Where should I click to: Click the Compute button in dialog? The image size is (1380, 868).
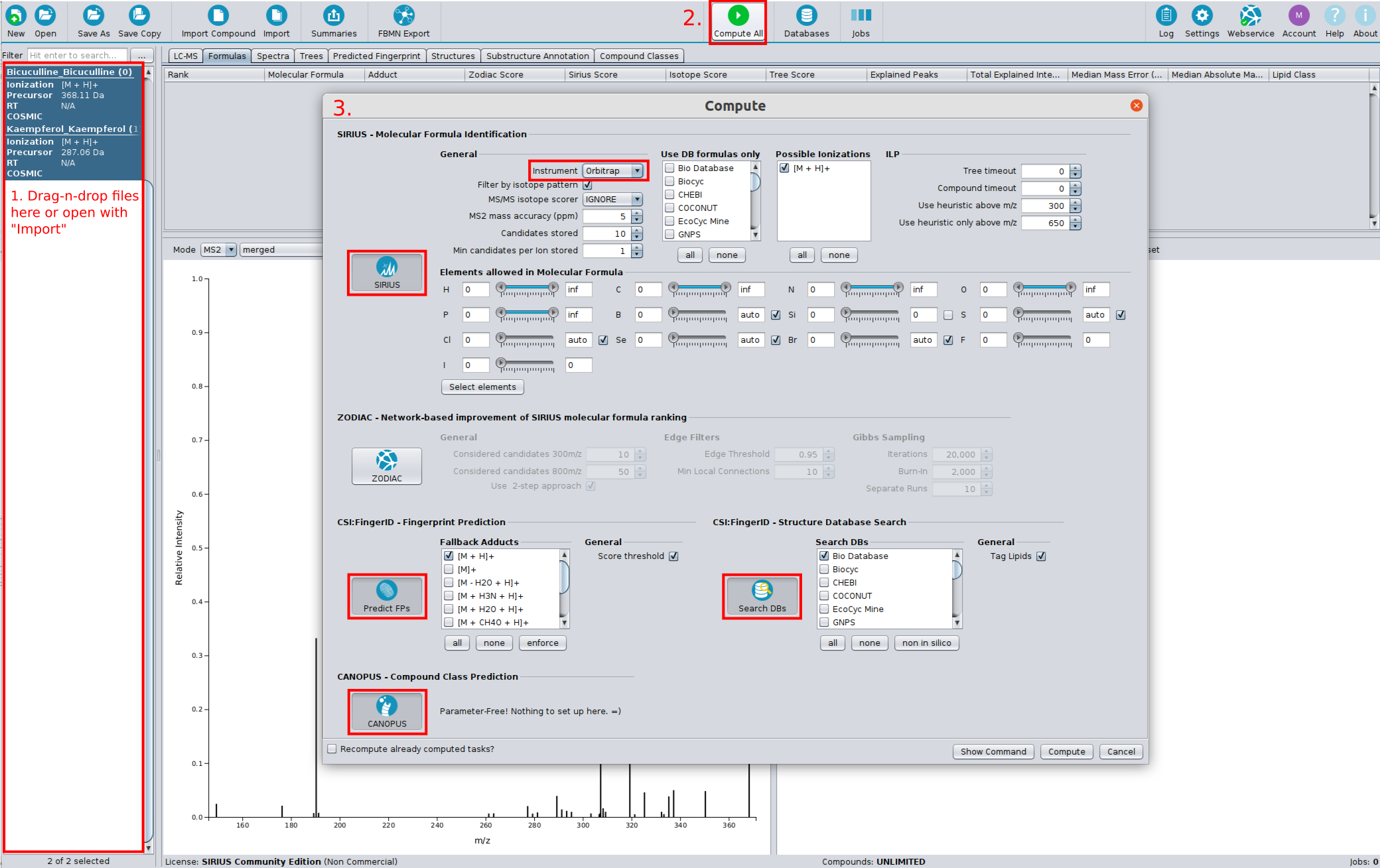point(1066,751)
